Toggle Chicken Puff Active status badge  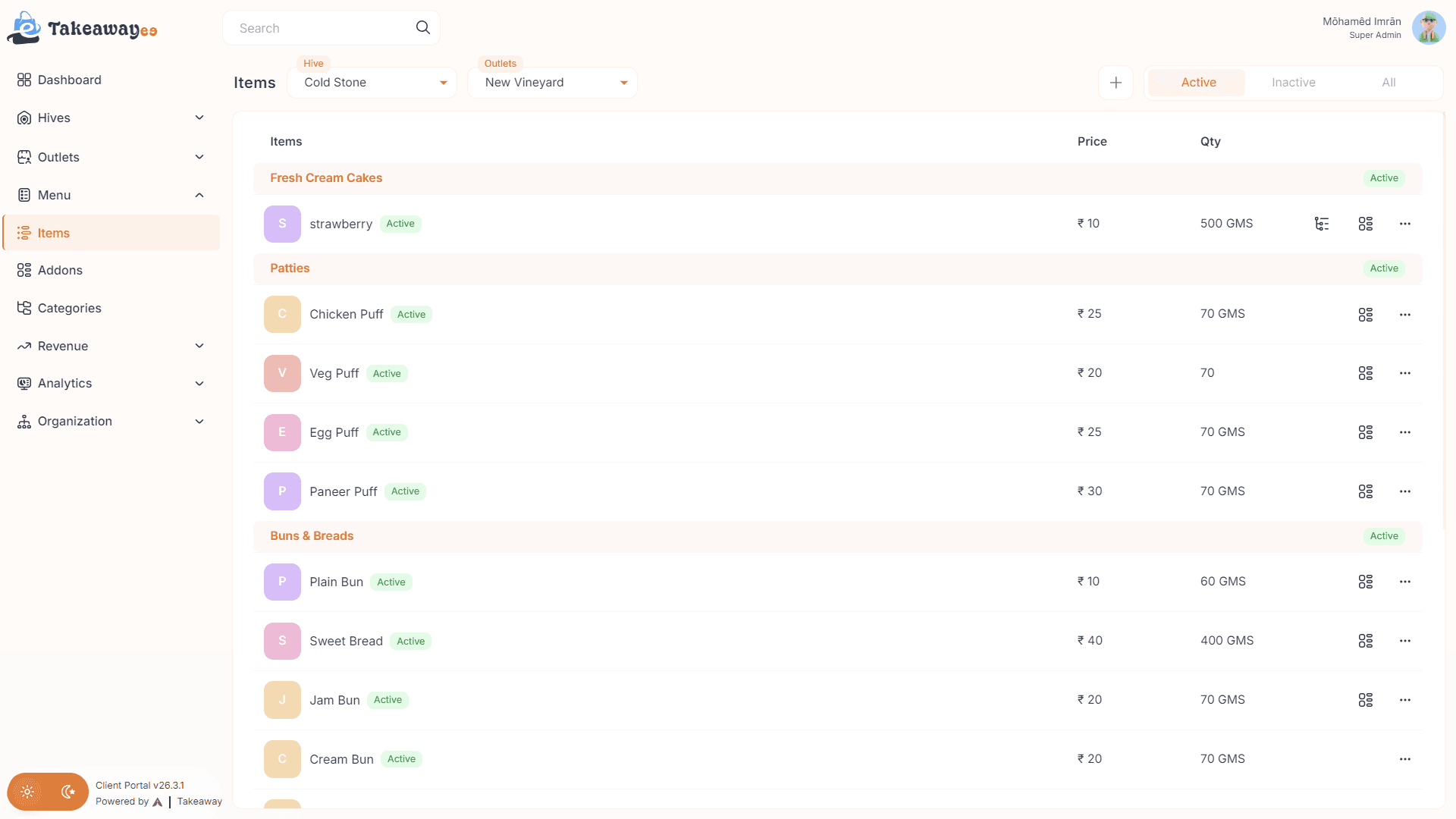click(411, 315)
